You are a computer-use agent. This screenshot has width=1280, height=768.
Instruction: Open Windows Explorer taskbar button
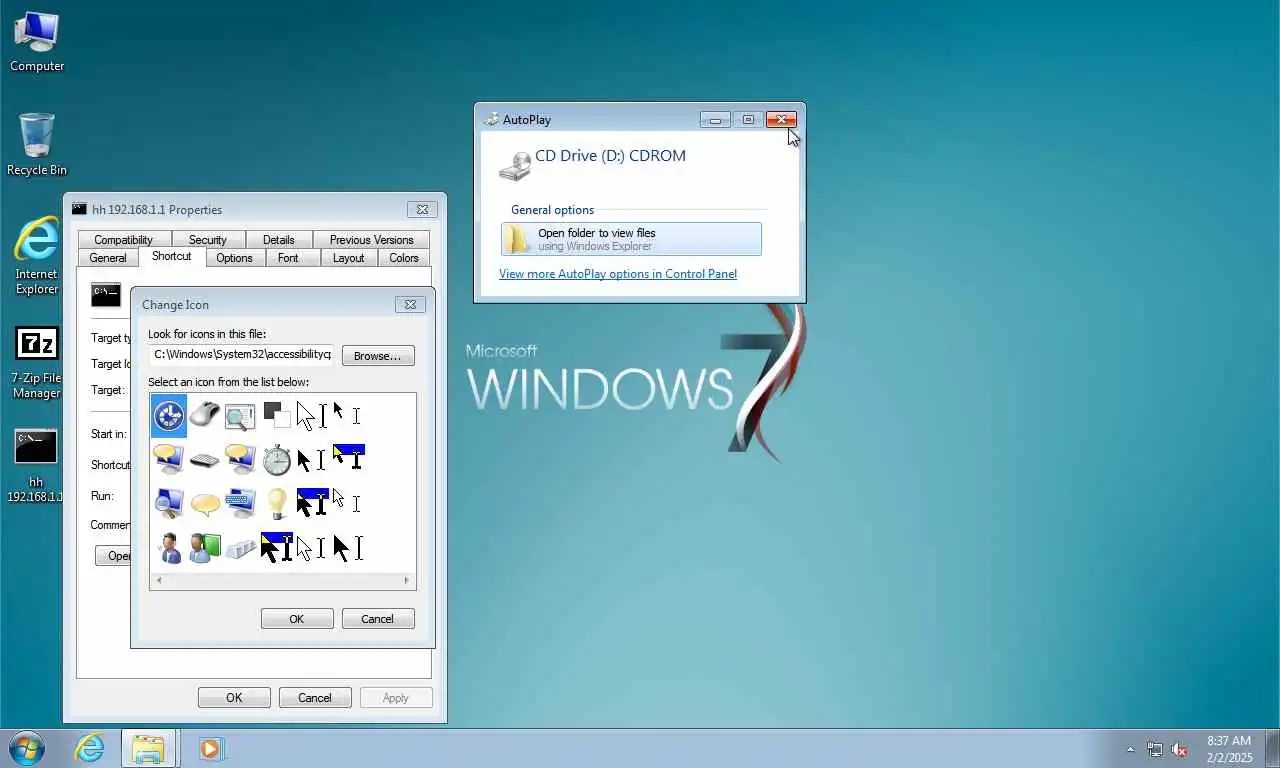[148, 748]
